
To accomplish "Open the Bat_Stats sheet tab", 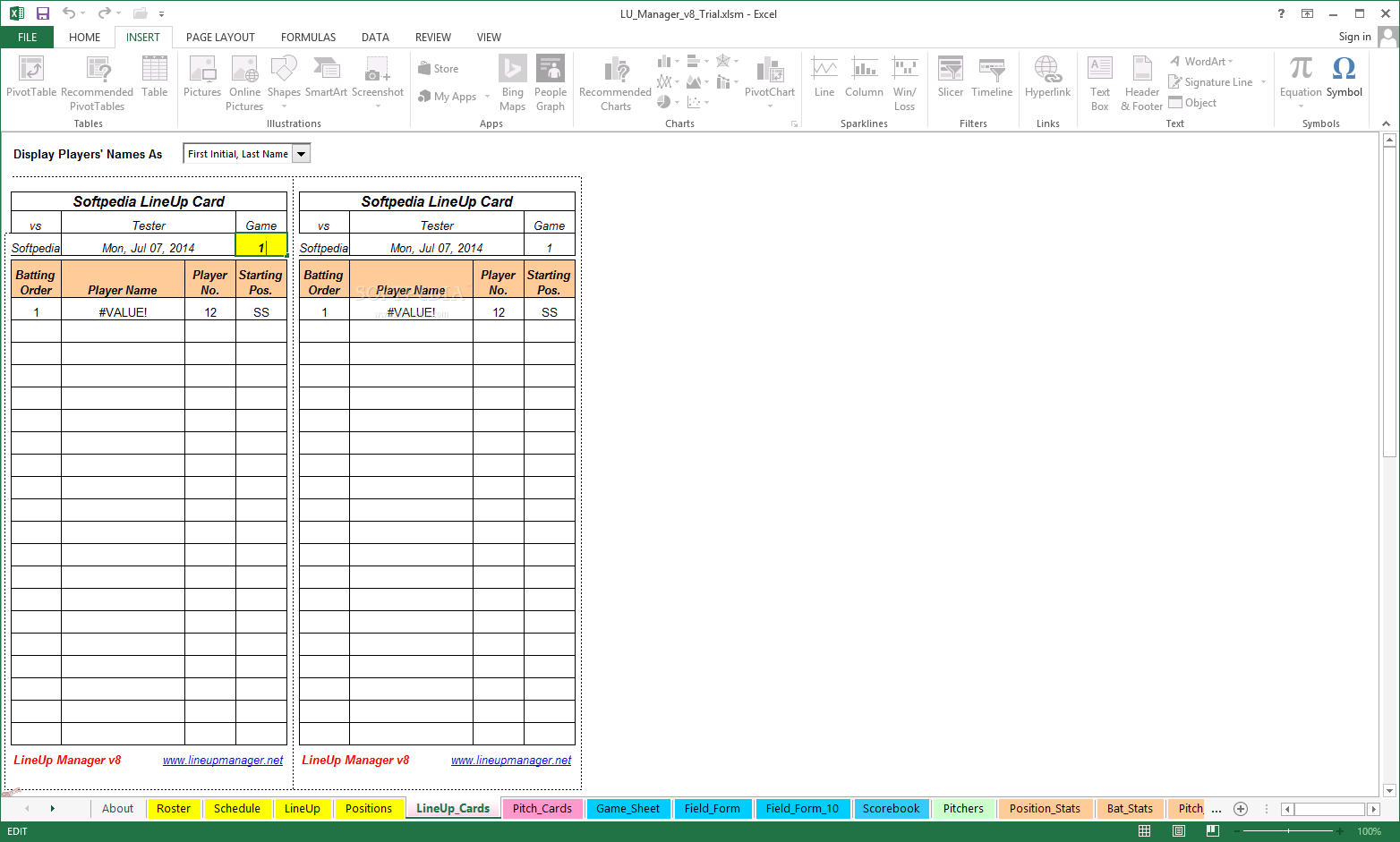I will click(x=1130, y=809).
